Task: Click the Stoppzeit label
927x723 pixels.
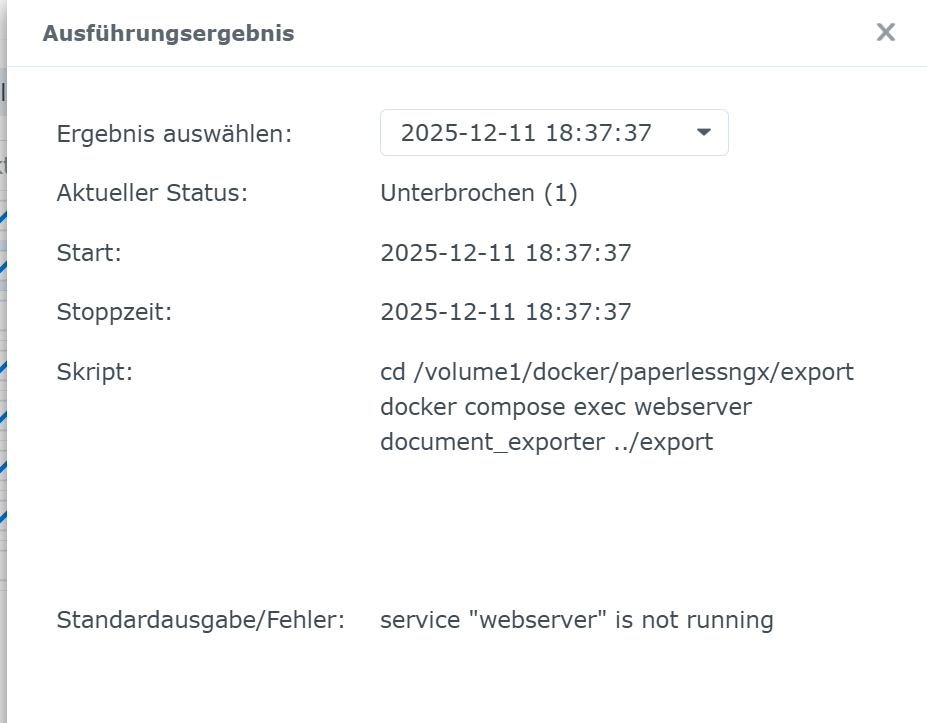Action: pyautogui.click(x=114, y=312)
